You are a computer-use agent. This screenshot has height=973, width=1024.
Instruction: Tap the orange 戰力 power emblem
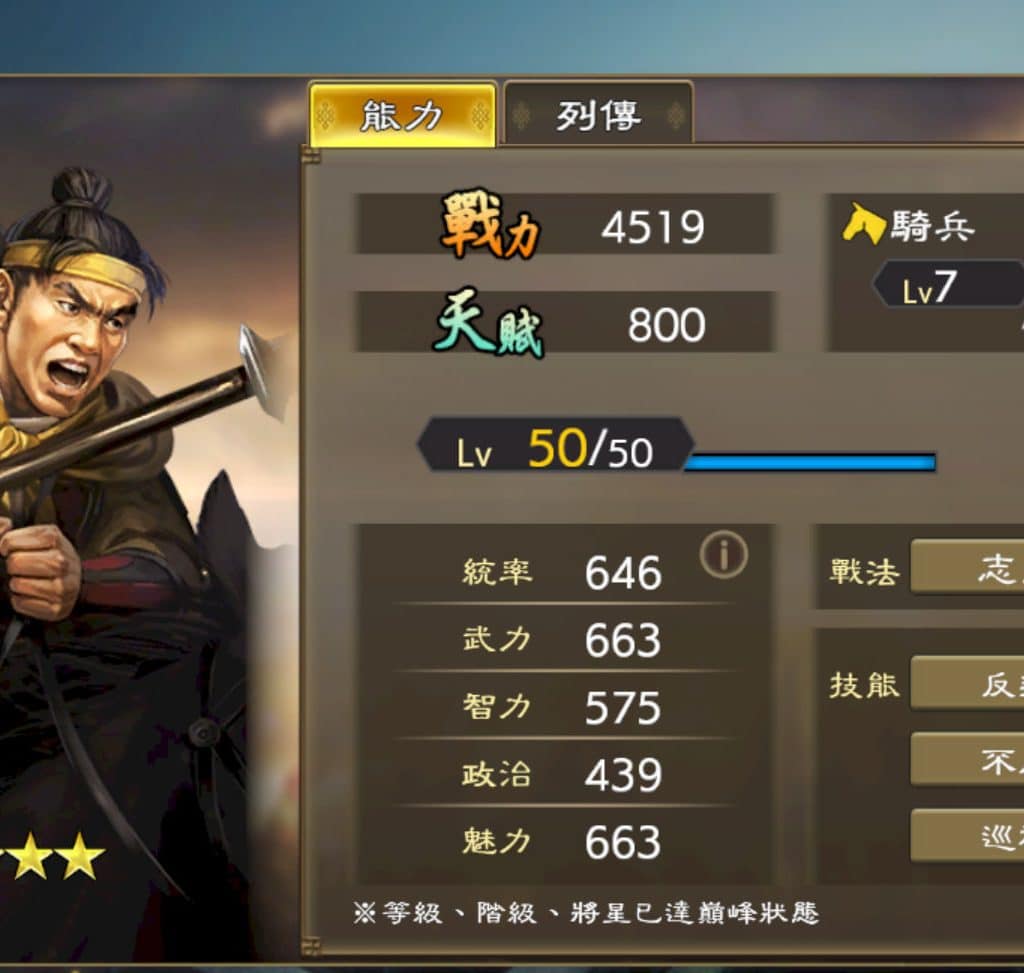click(491, 224)
